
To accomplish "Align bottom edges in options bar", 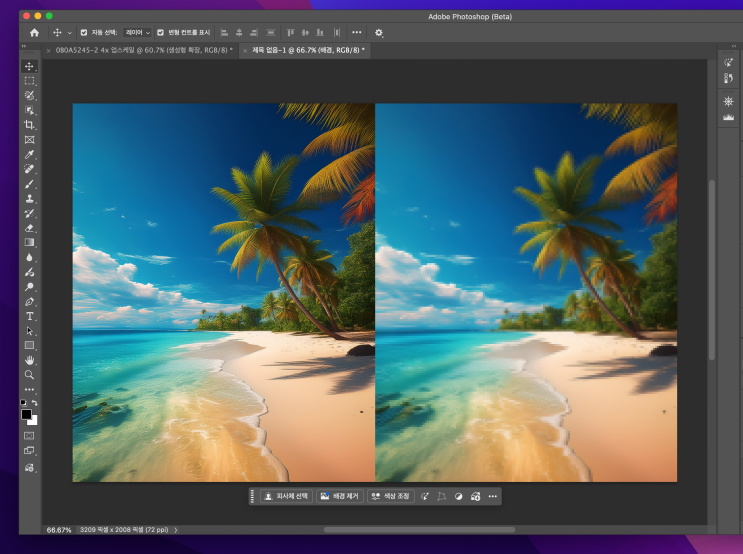I will [x=320, y=33].
